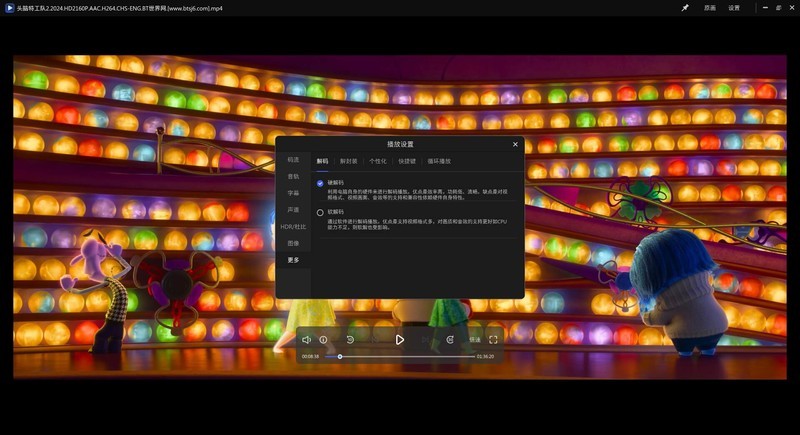The width and height of the screenshot is (800, 435).
Task: Mute audio with the speaker icon
Action: (x=306, y=340)
